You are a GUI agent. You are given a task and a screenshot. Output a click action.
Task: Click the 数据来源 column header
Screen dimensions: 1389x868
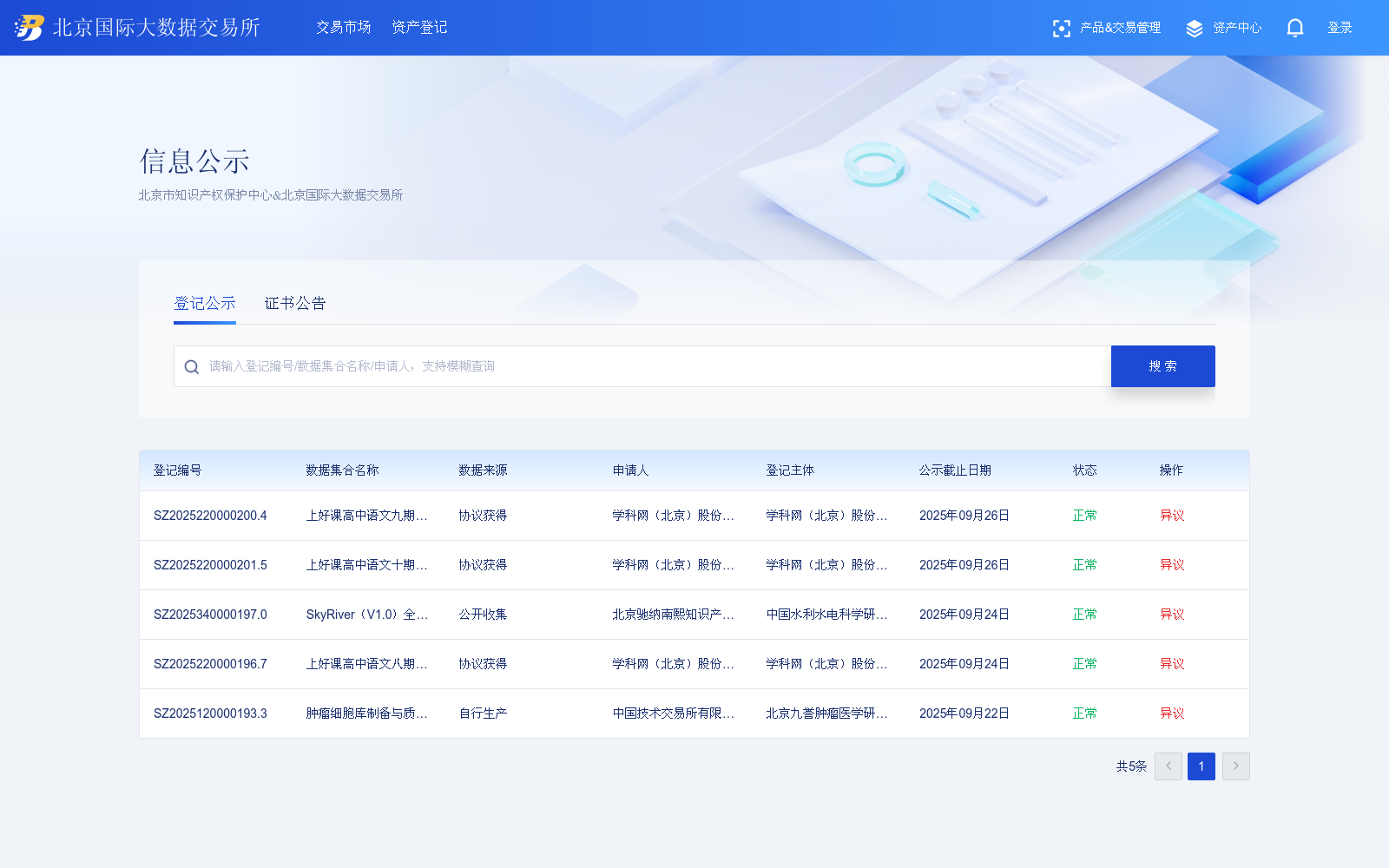483,470
